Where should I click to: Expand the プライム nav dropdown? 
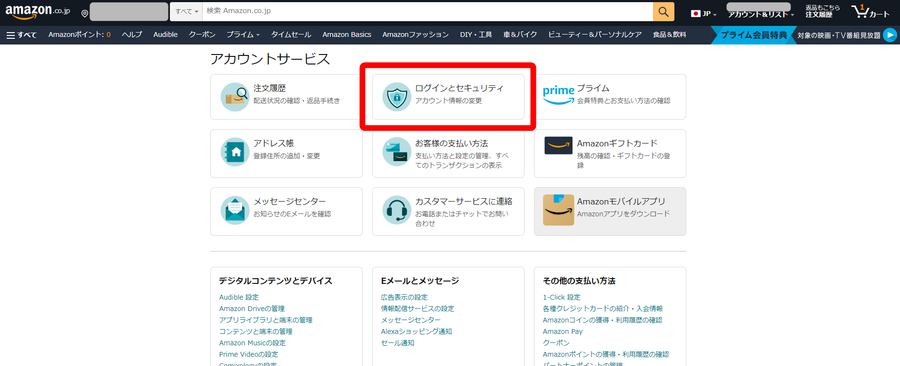(x=258, y=36)
